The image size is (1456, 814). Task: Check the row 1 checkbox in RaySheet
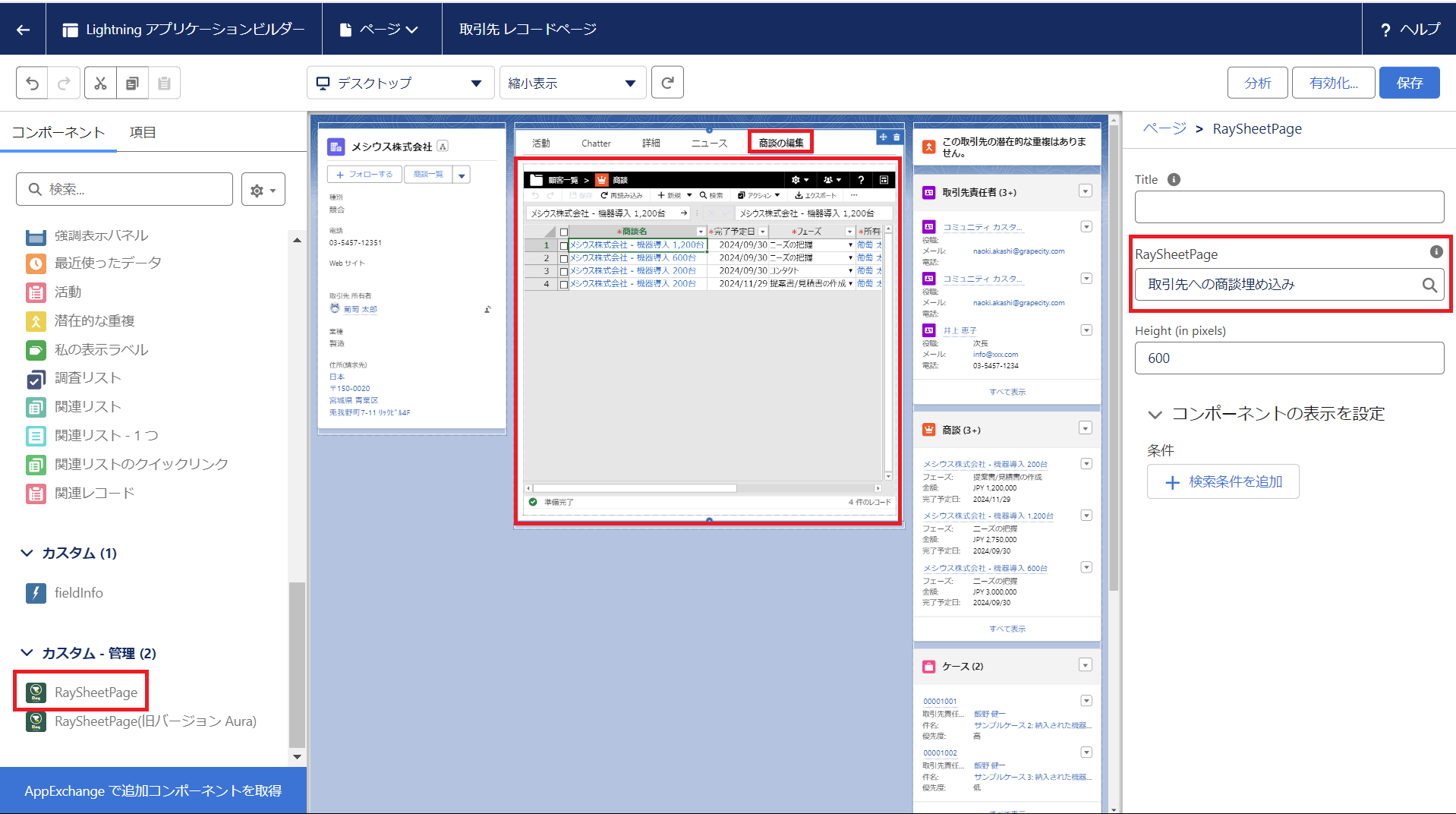(x=563, y=245)
